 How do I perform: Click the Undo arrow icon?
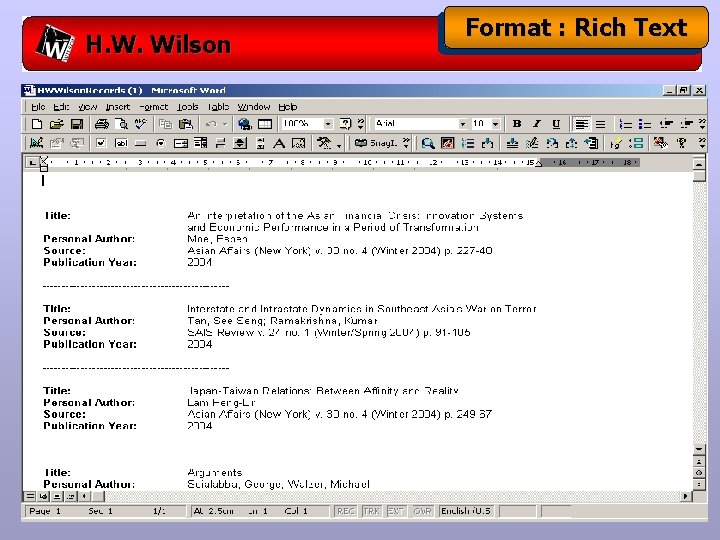[x=211, y=124]
